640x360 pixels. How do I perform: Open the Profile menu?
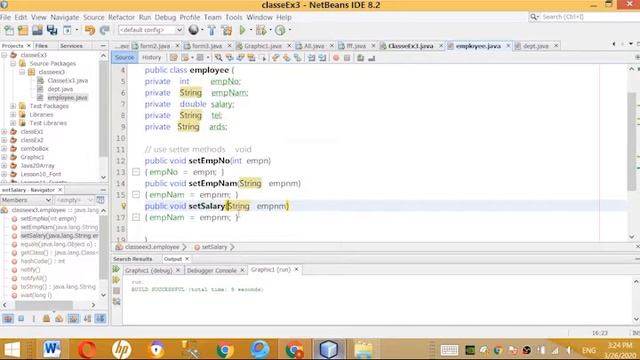point(190,17)
